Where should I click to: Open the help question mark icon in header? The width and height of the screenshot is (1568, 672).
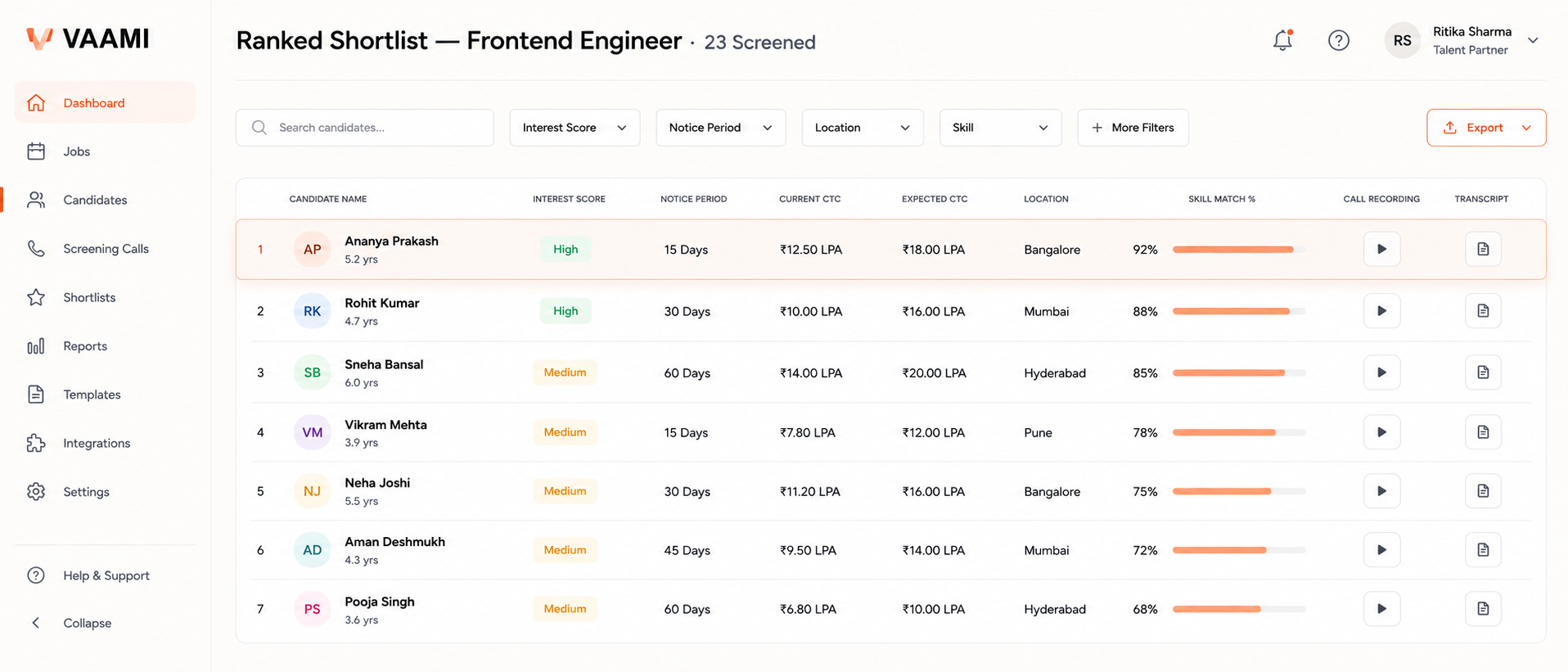[x=1339, y=40]
